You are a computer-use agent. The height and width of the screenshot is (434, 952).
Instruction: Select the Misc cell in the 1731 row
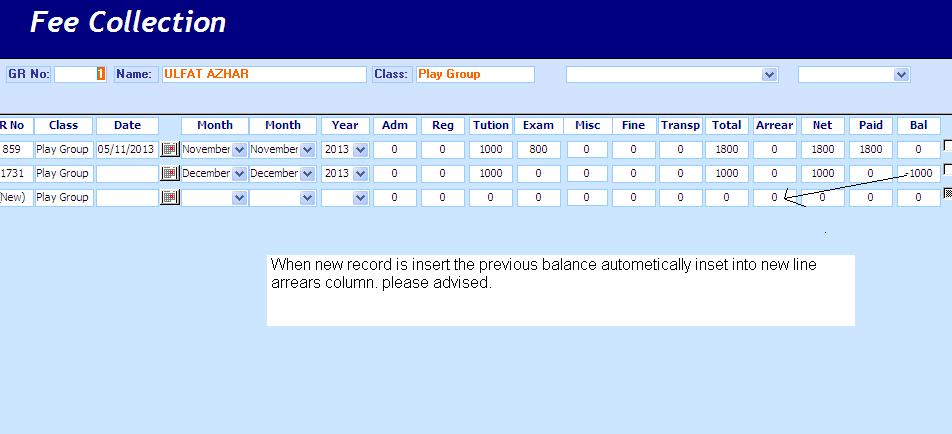(x=586, y=174)
